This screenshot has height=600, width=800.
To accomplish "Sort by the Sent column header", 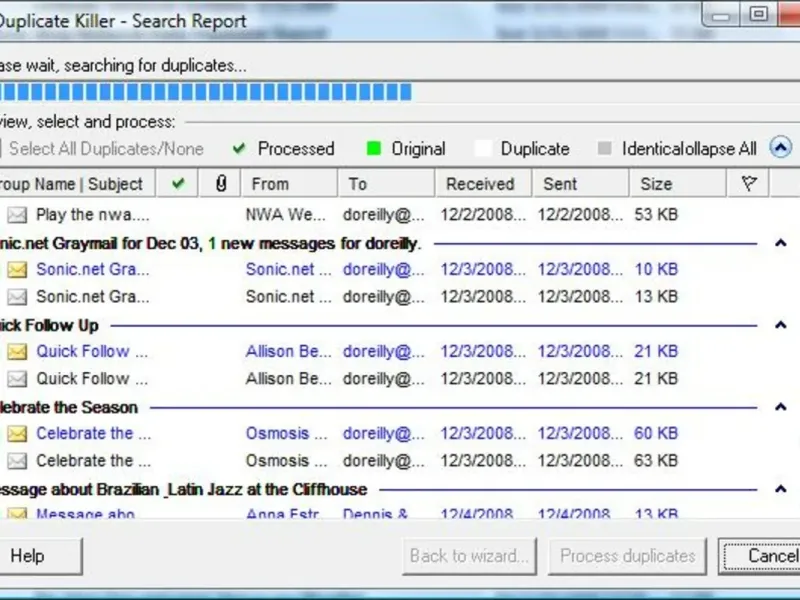I will (x=581, y=183).
